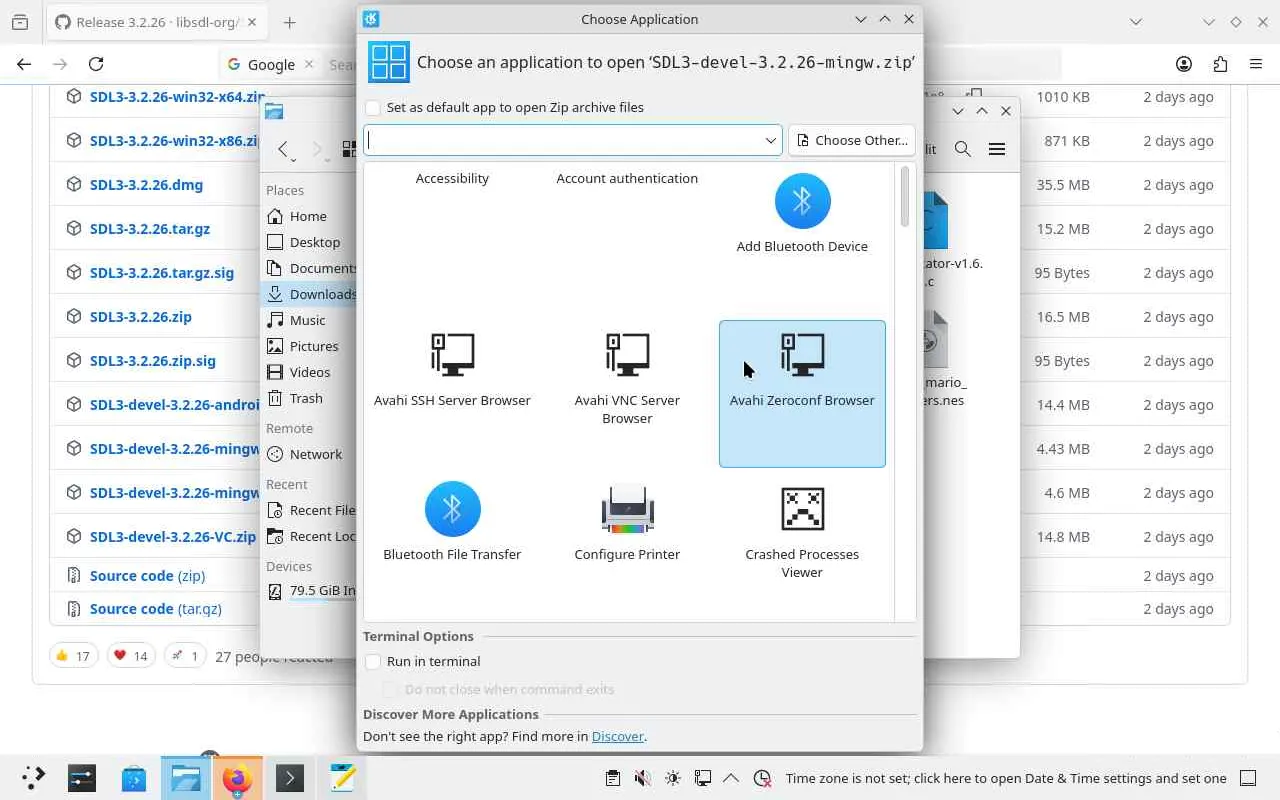Image resolution: width=1280 pixels, height=800 pixels.
Task: Launch System Settings from the taskbar
Action: pyautogui.click(x=82, y=778)
